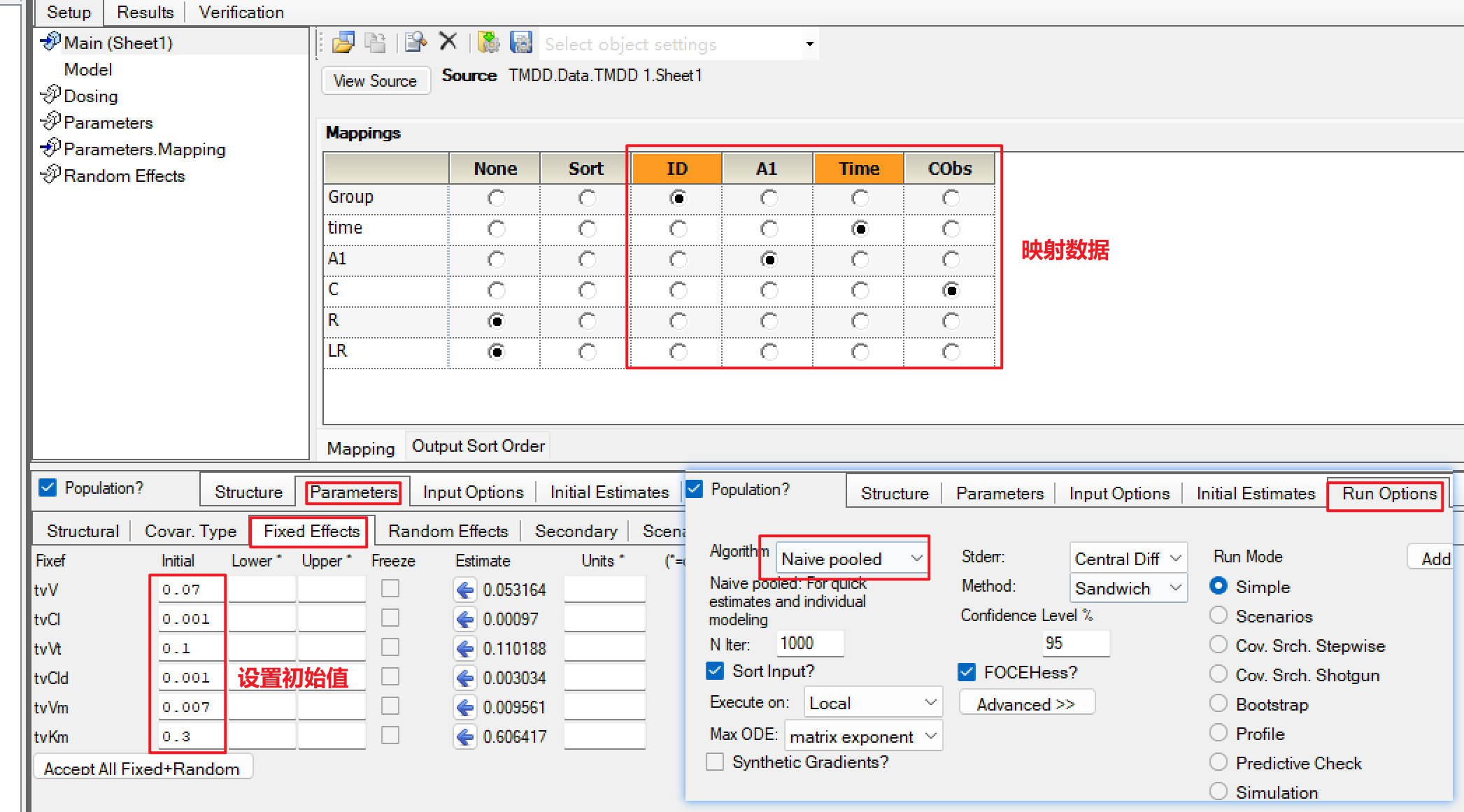Open the Covar. Type sub-tab
This screenshot has height=812, width=1464.
click(190, 532)
